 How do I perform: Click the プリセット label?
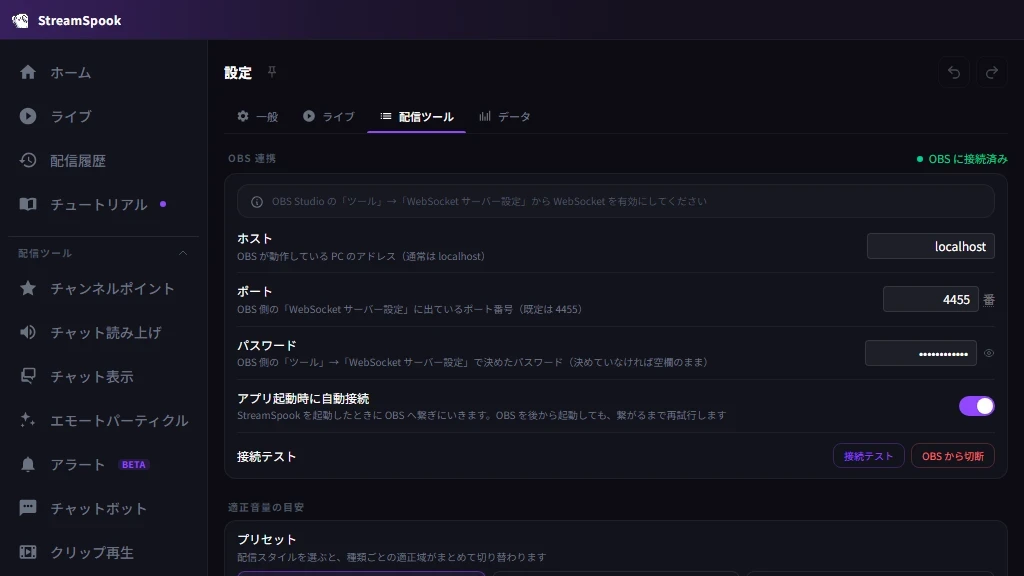click(x=266, y=539)
